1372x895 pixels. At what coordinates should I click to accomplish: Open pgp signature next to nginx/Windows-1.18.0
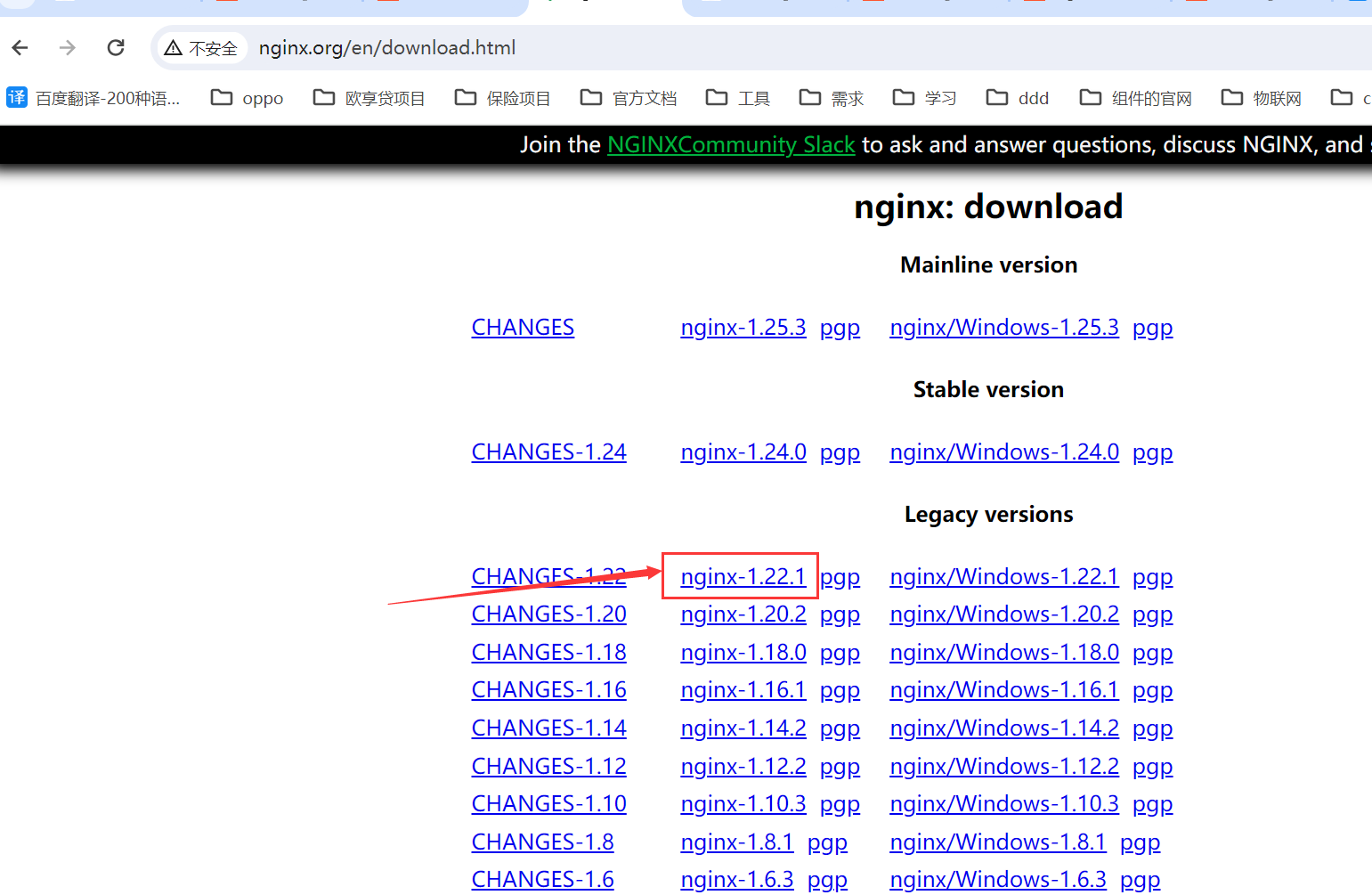1152,654
